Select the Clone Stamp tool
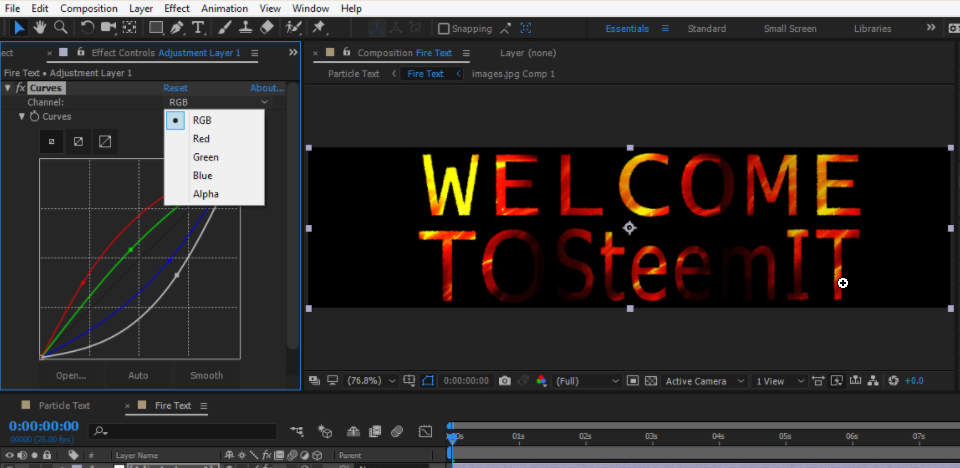Screen dimensions: 960x468 pos(246,28)
